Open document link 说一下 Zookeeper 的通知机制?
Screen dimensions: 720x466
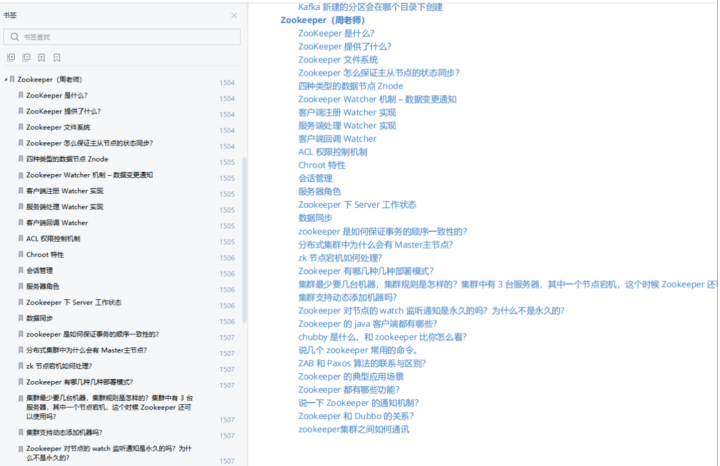[359, 403]
